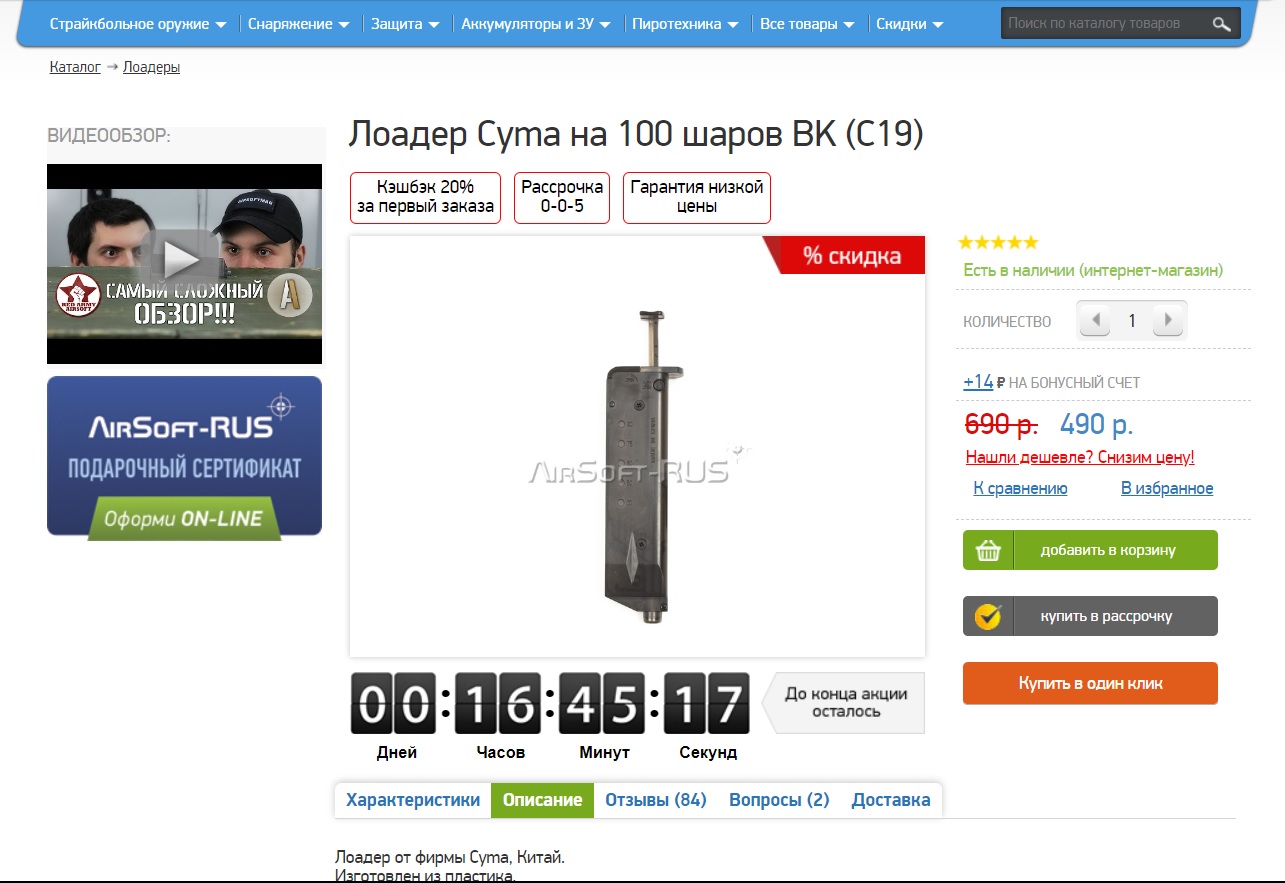Click the basket icon on add-to-cart button

[988, 550]
